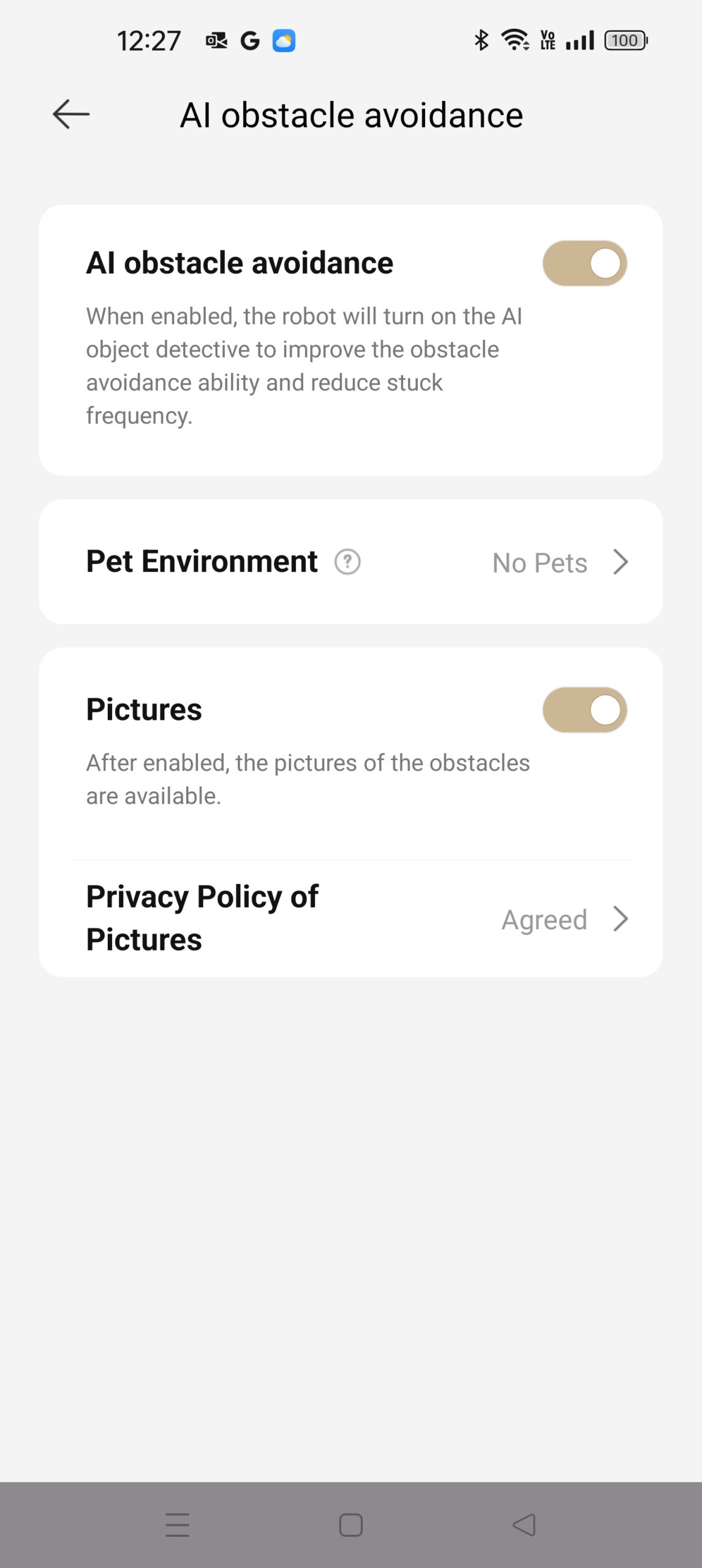Open Privacy Policy of Pictures chevron
The width and height of the screenshot is (702, 1568).
(621, 919)
